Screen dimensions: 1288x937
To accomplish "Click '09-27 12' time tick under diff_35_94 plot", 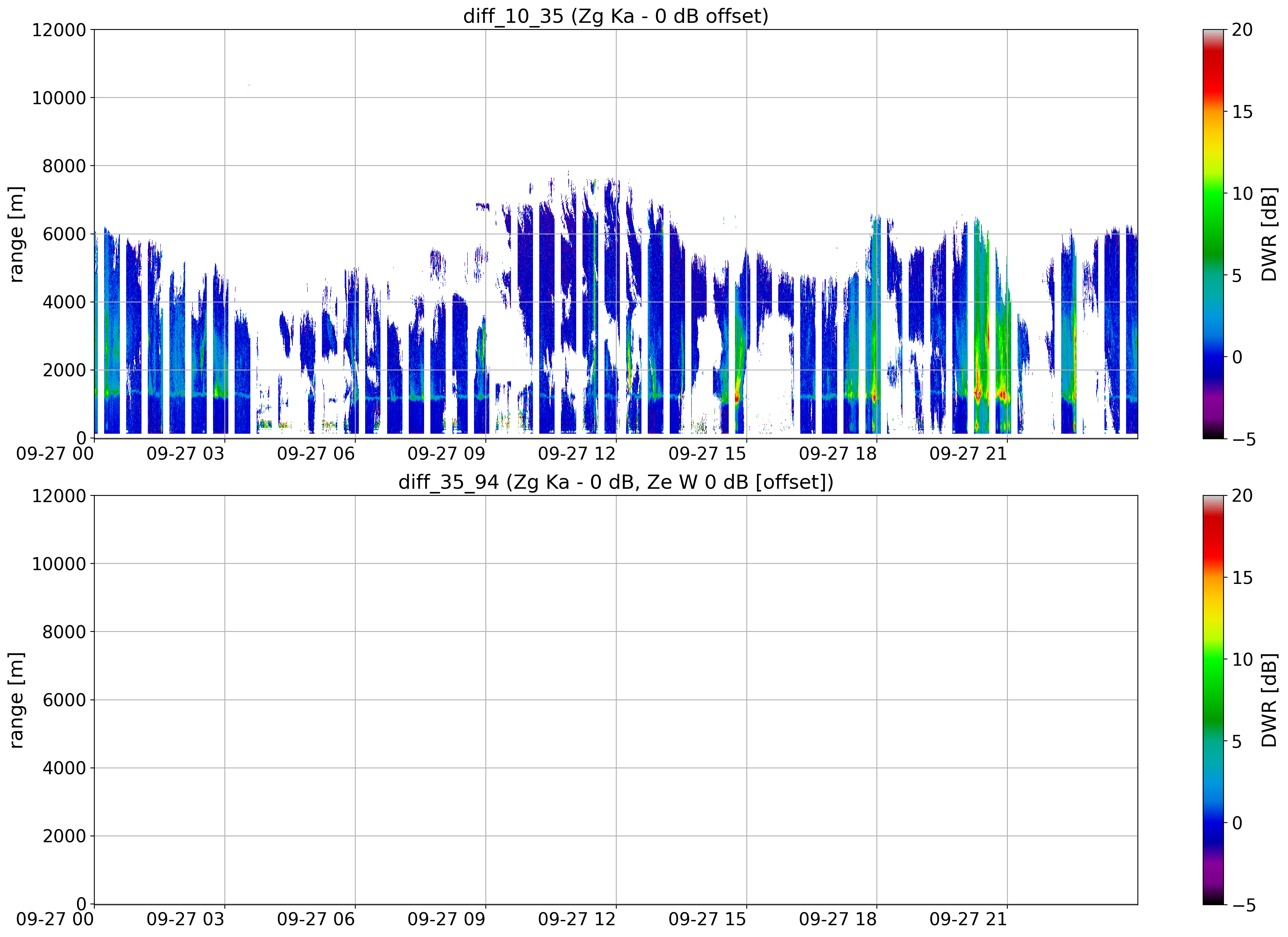I will click(x=577, y=920).
